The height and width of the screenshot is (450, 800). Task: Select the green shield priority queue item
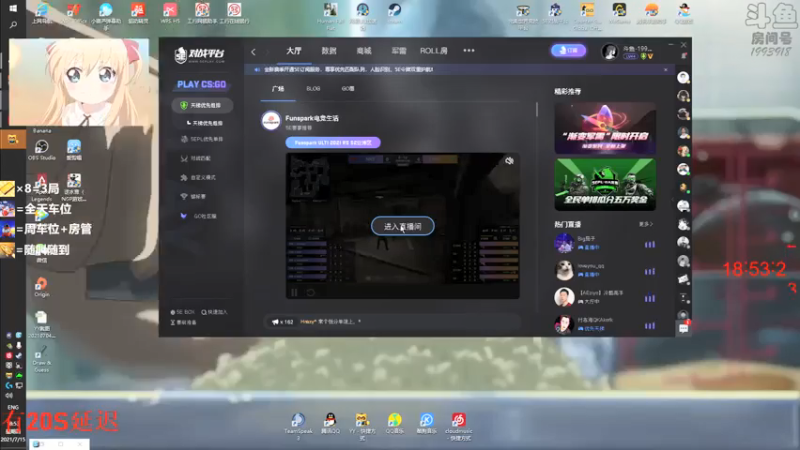coord(202,105)
